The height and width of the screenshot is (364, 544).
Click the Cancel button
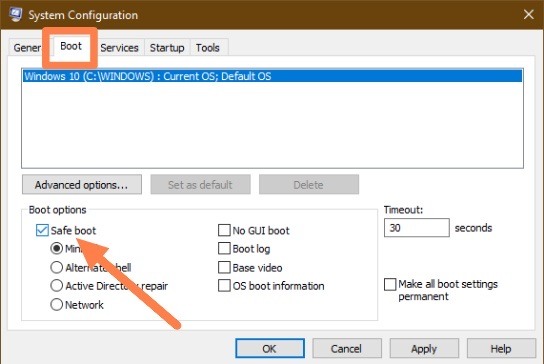(x=347, y=348)
